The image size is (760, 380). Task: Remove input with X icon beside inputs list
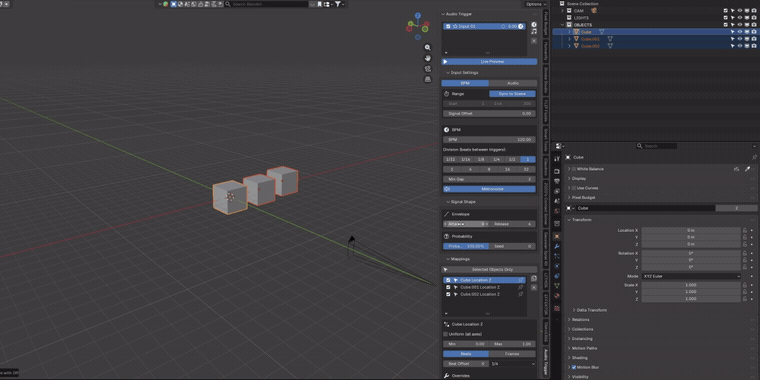point(534,41)
